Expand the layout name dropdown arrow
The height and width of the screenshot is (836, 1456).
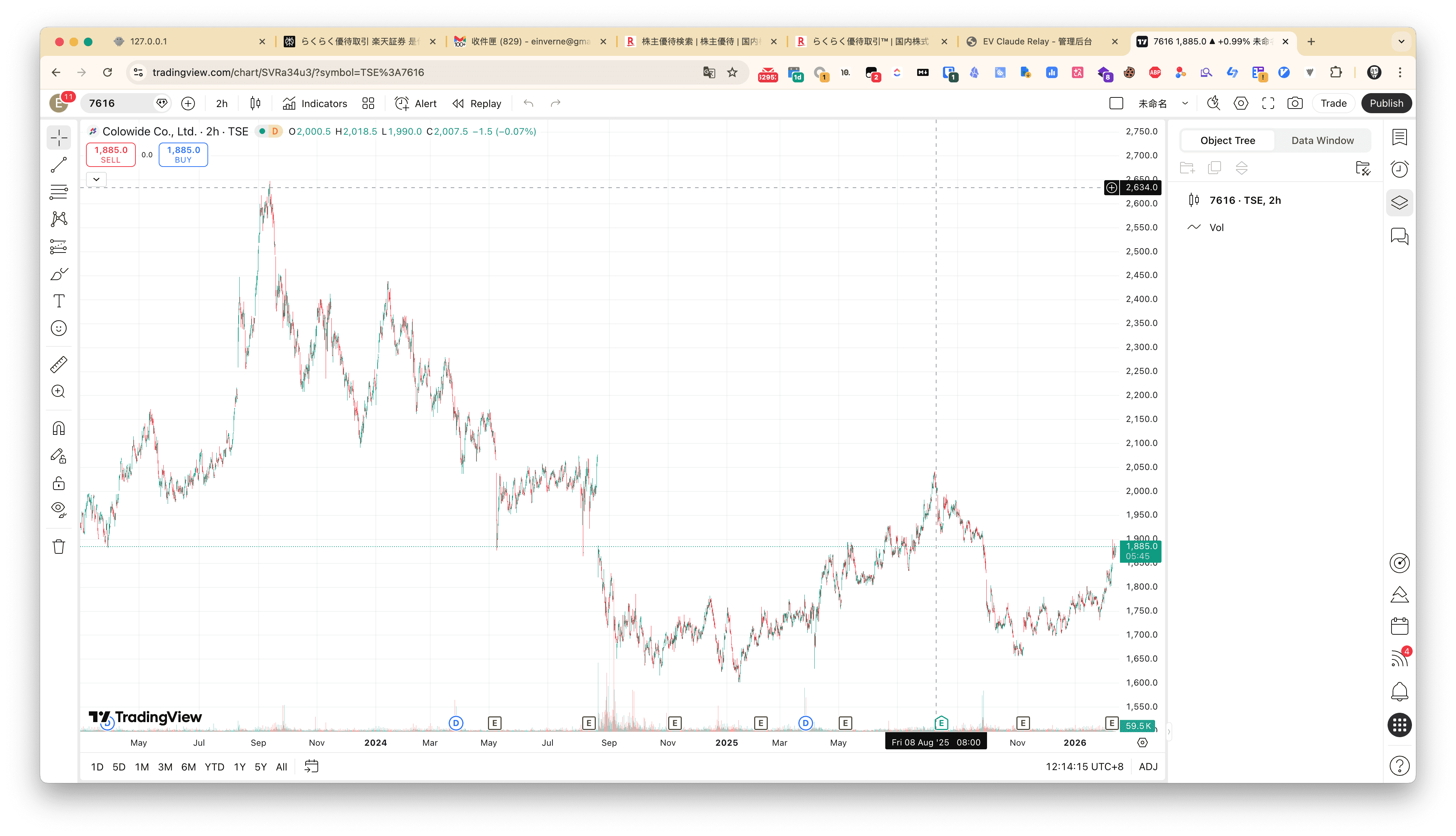click(1184, 104)
